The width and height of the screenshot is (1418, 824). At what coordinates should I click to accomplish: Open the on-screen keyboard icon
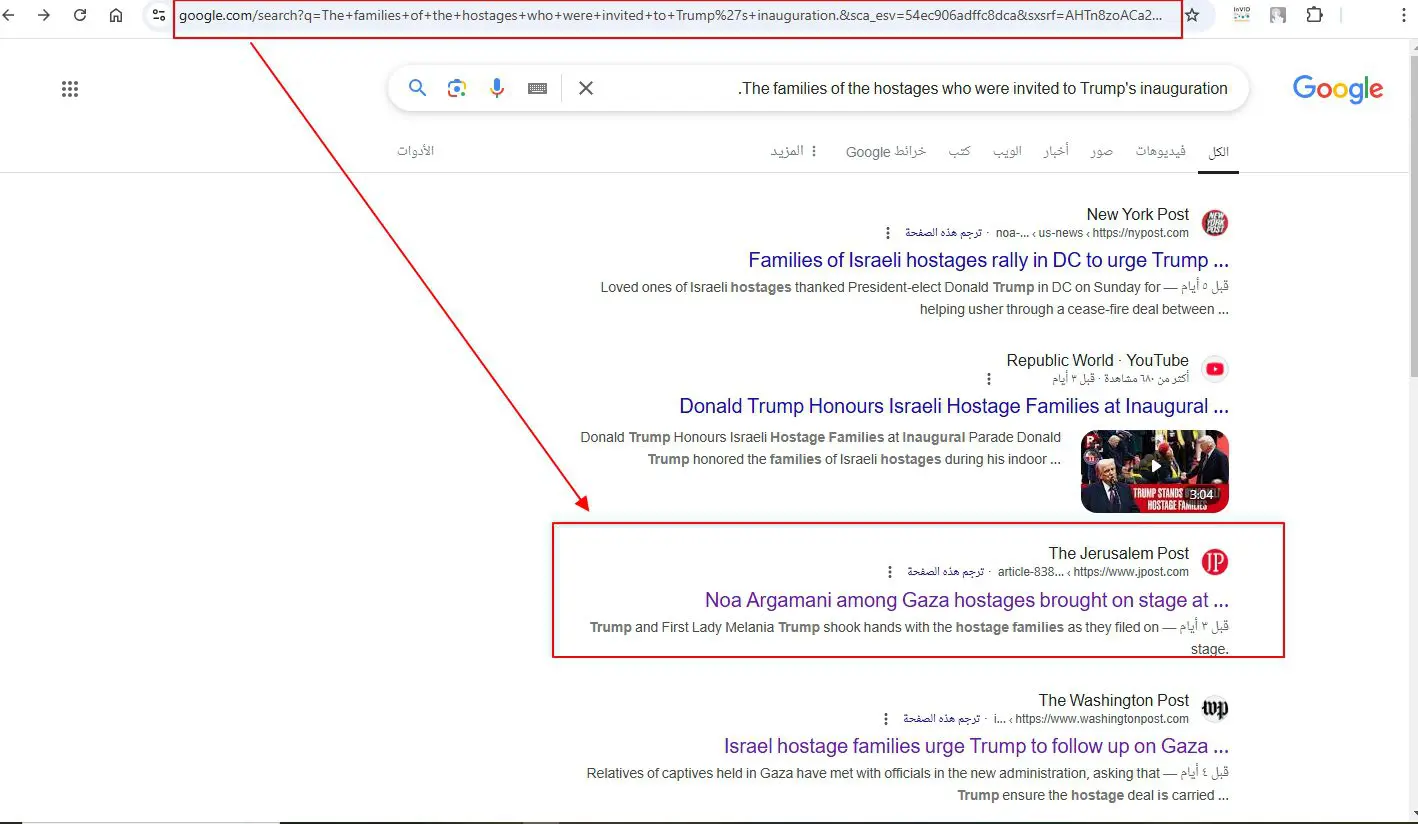point(538,88)
